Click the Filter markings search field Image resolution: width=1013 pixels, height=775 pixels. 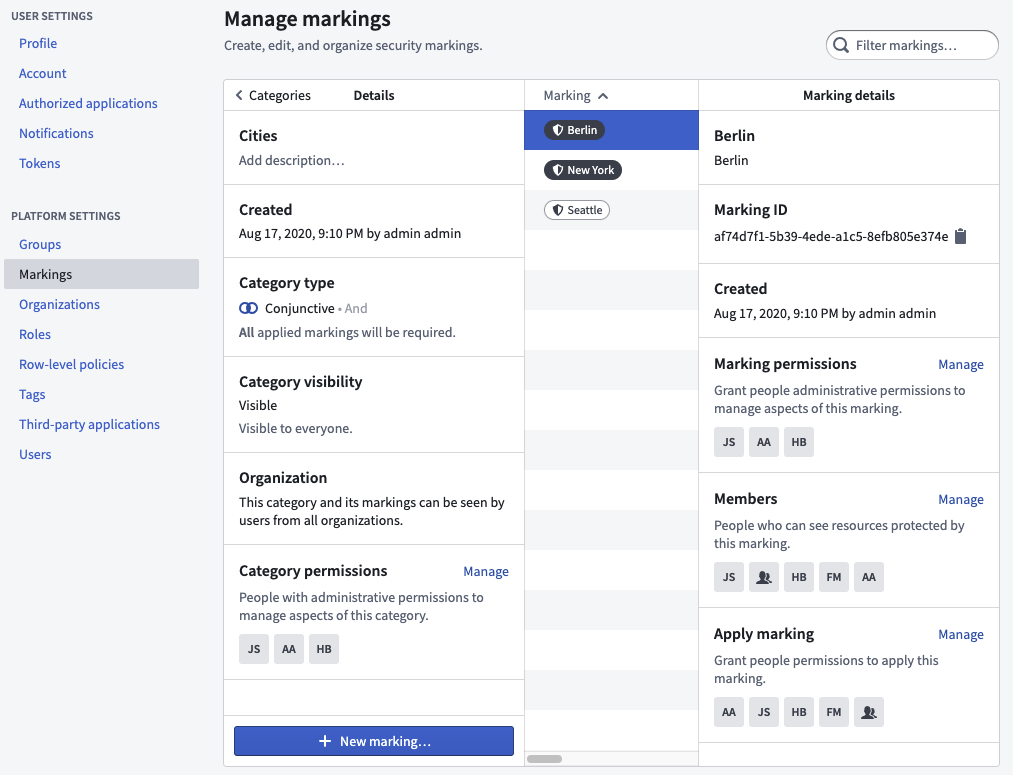click(912, 45)
